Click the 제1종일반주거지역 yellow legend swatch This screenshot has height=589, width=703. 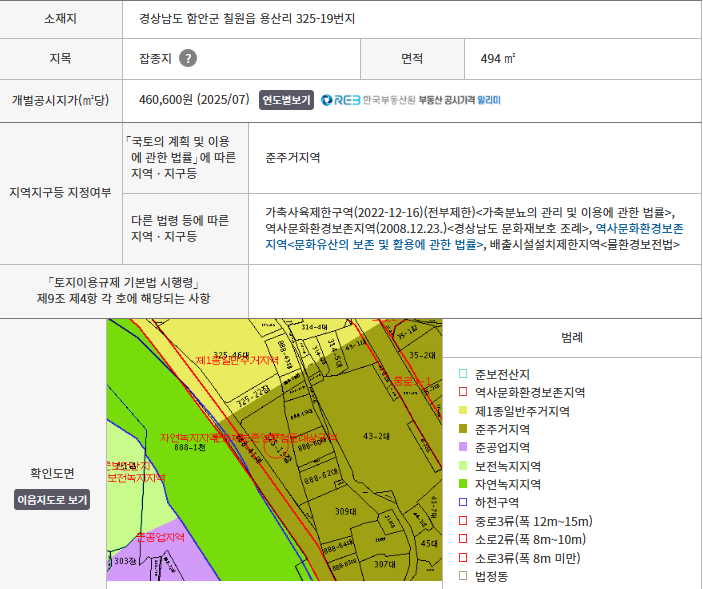click(x=463, y=411)
